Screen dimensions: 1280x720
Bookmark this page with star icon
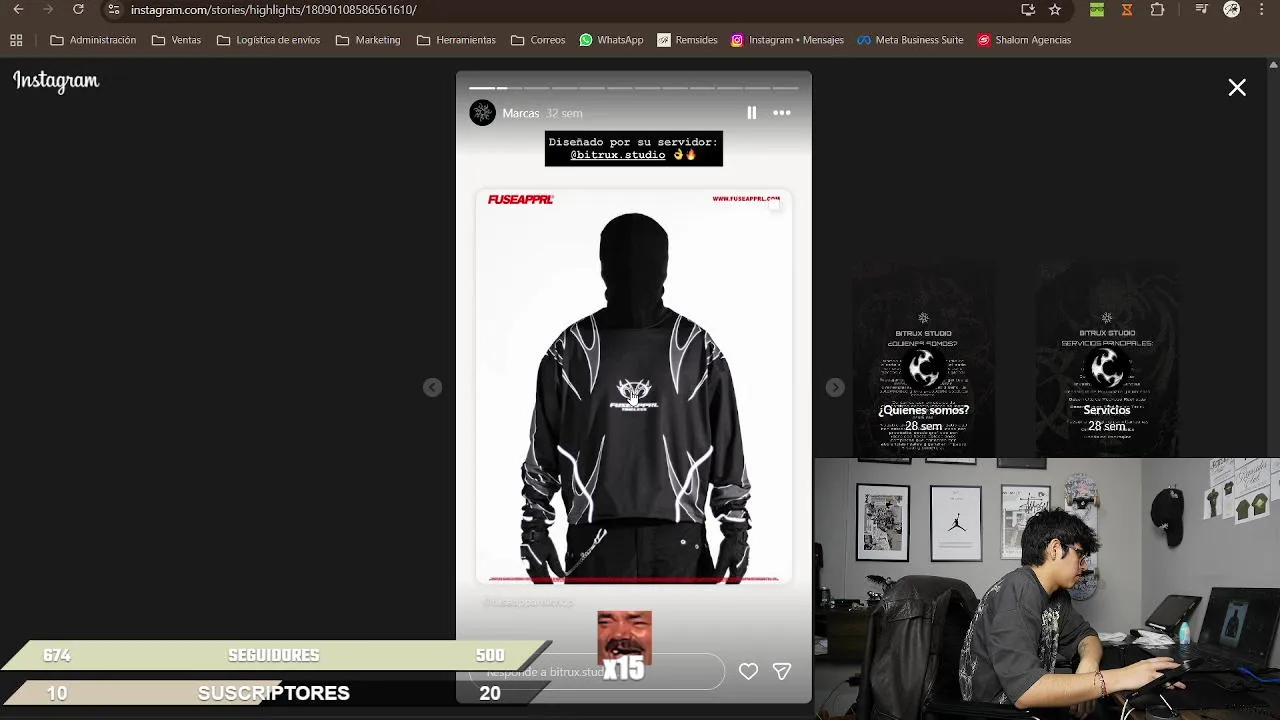pos(1055,10)
